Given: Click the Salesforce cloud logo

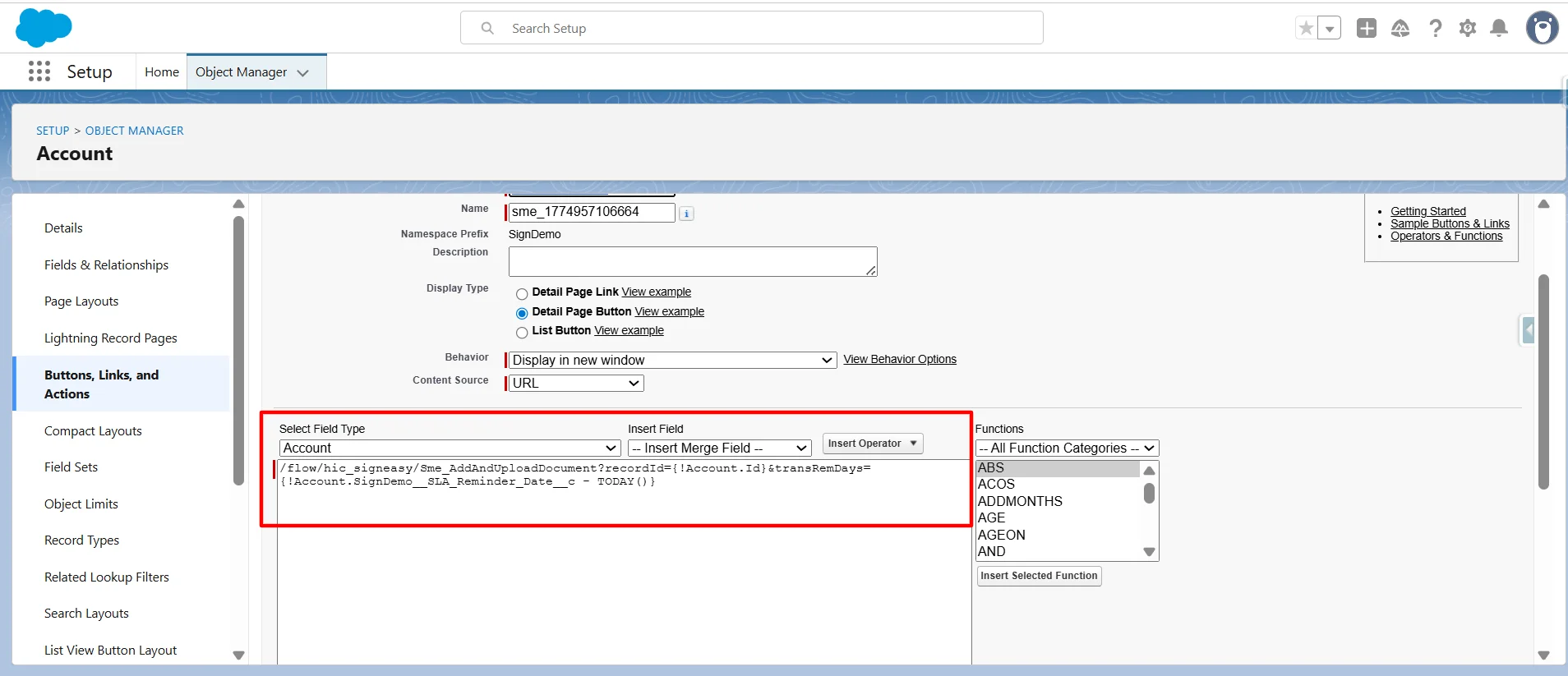Looking at the screenshot, I should point(44,28).
